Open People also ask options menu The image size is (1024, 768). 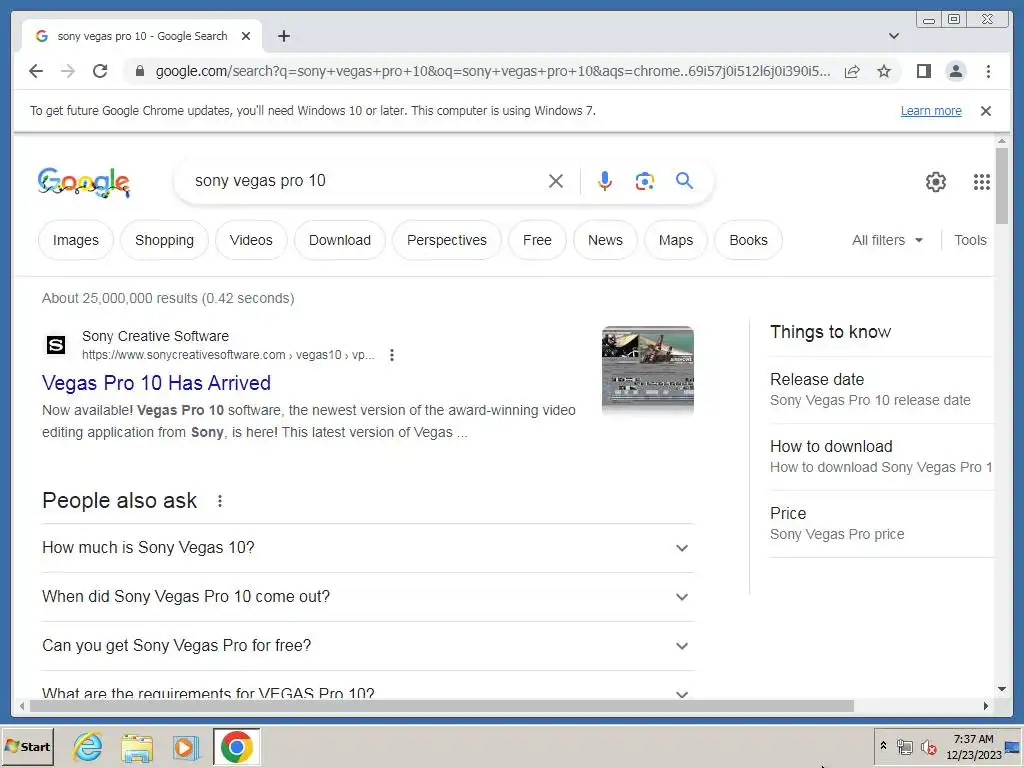(x=220, y=501)
